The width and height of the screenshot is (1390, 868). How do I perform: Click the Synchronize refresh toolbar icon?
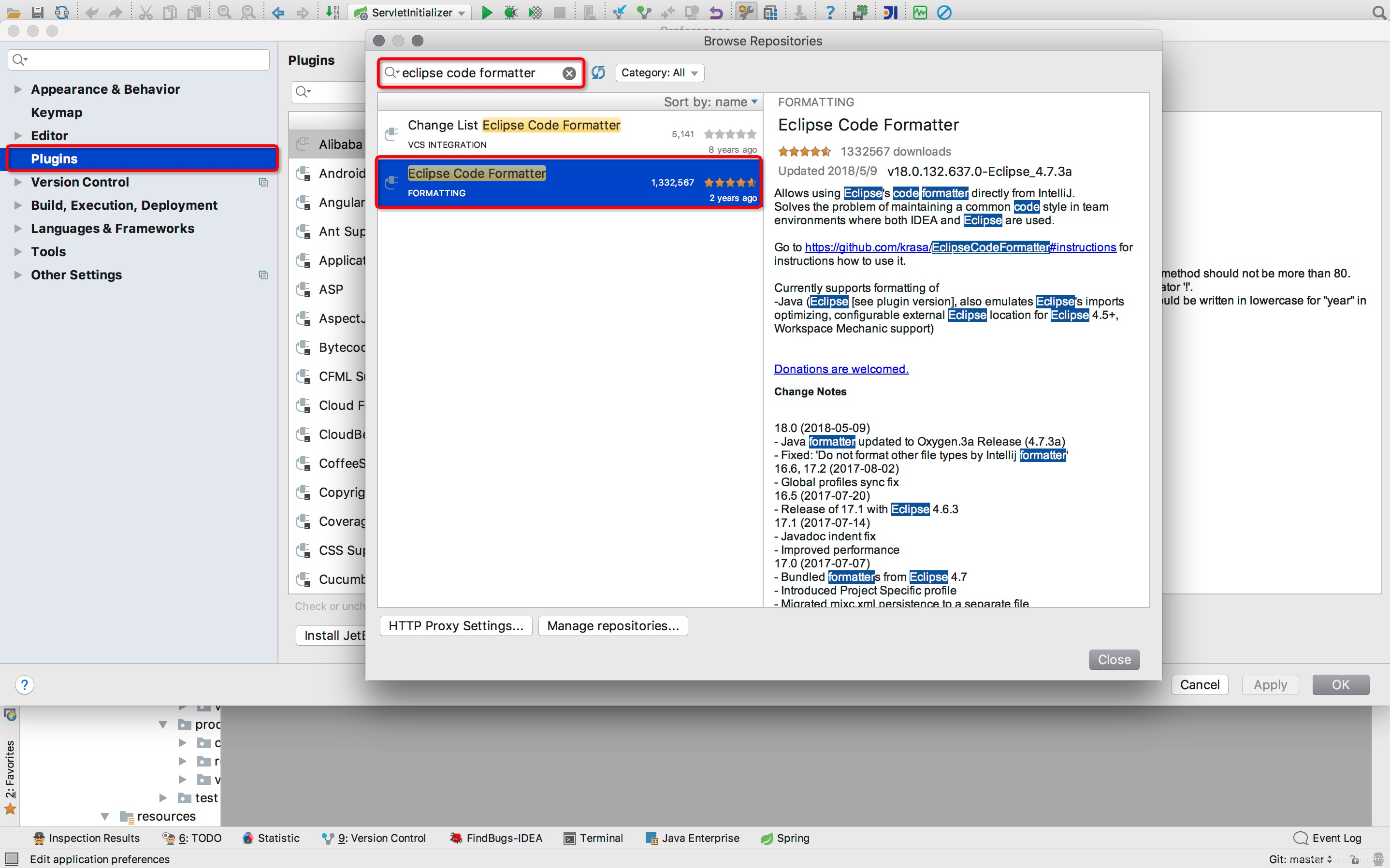[61, 12]
